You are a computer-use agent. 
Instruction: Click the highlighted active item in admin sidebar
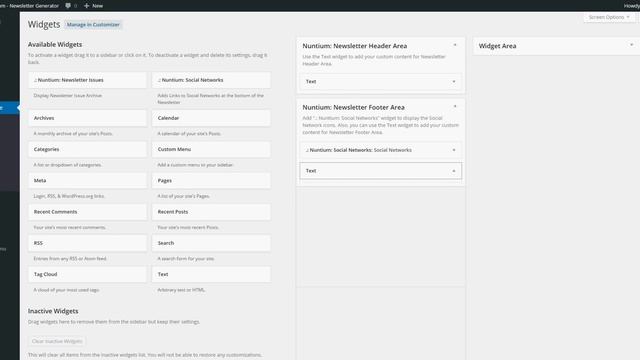coord(9,108)
